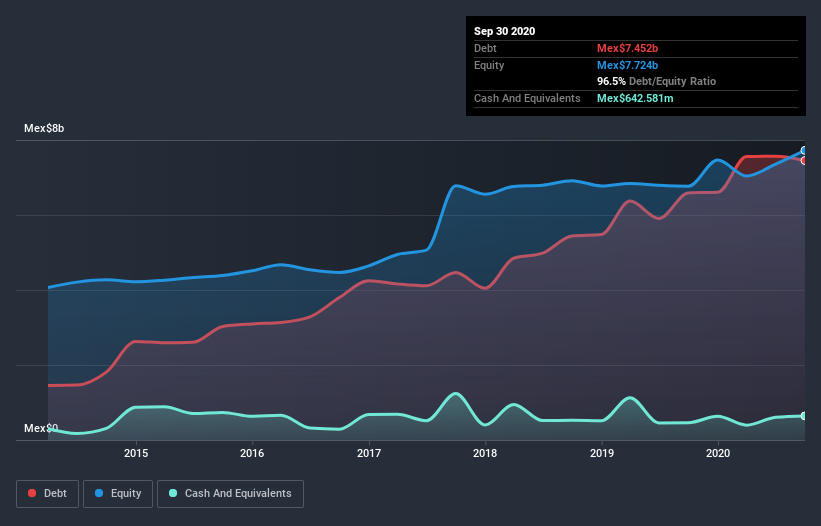Click the 2019 x-axis label
This screenshot has height=526, width=821.
(602, 453)
